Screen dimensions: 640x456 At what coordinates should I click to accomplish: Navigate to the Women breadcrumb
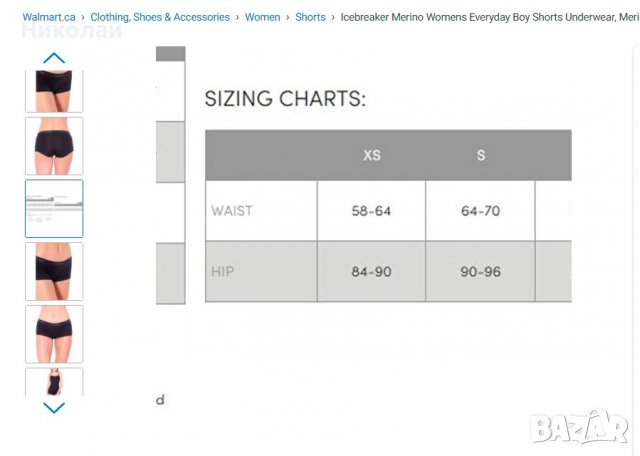pyautogui.click(x=262, y=17)
